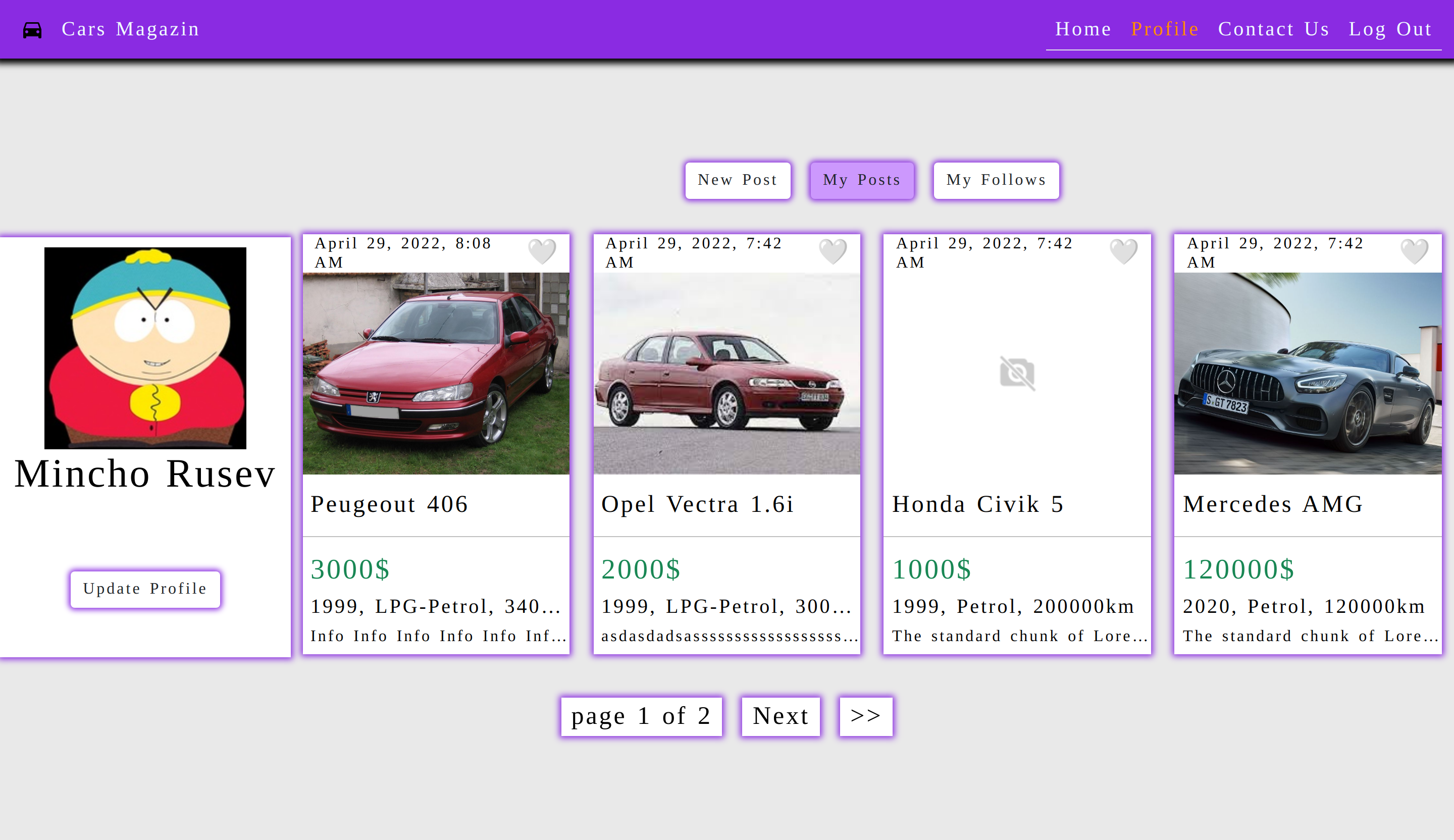This screenshot has width=1454, height=840.
Task: Go to Home via the navigation bar
Action: (x=1083, y=29)
